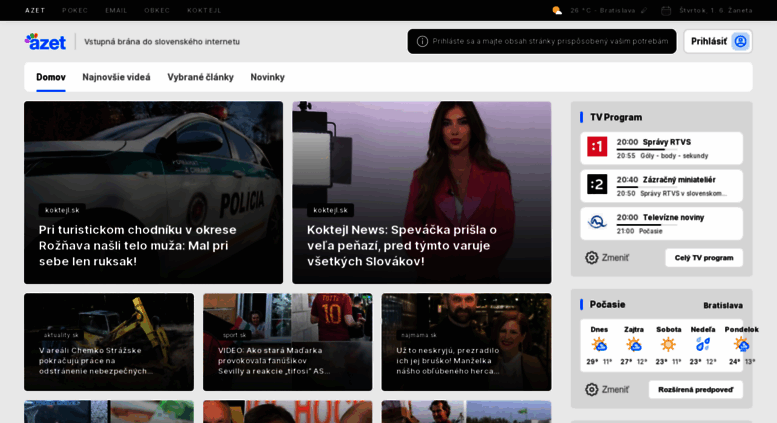Click the TV Program gear icon
Image resolution: width=777 pixels, height=423 pixels.
(591, 258)
